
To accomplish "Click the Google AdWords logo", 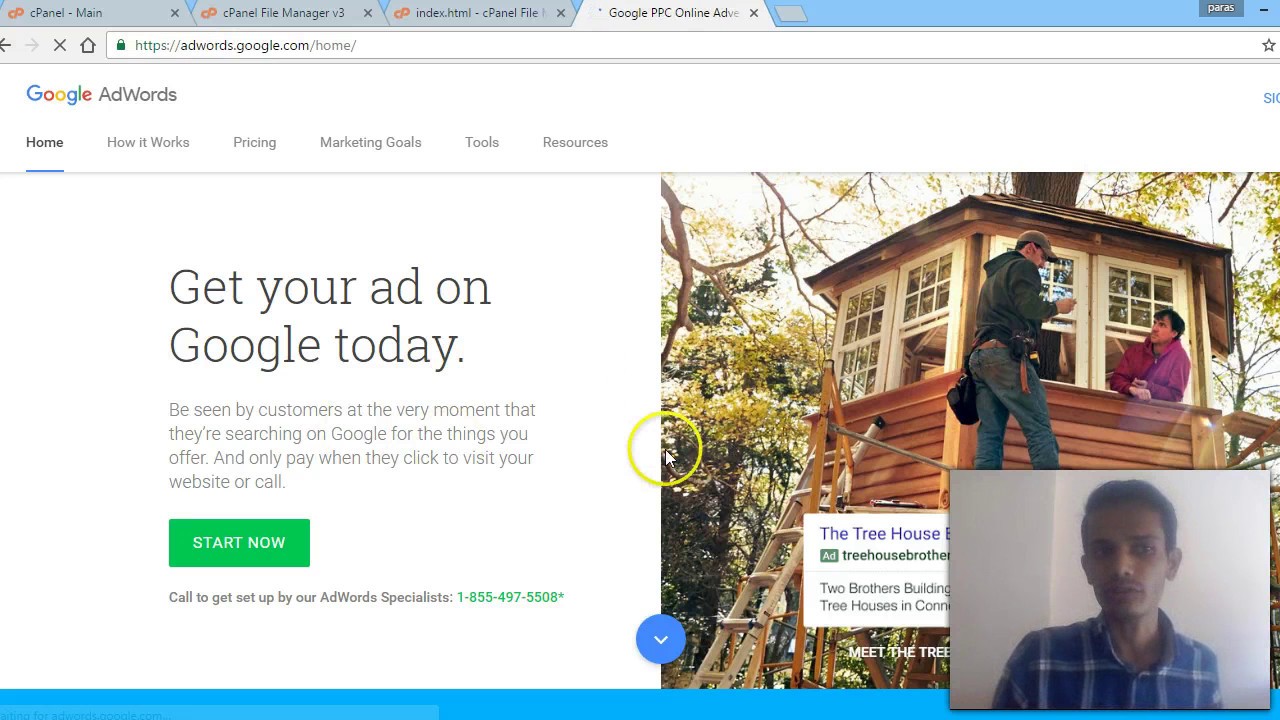I will coord(101,94).
